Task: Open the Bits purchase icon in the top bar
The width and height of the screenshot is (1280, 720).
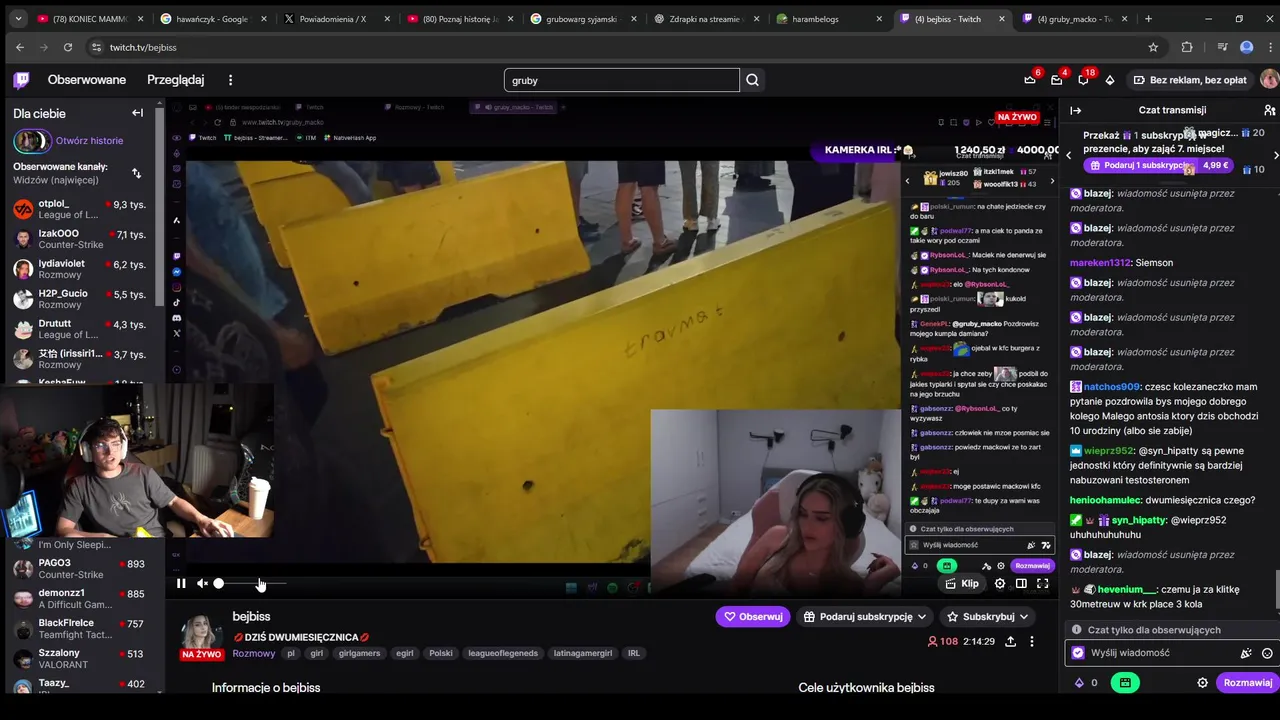Action: point(1109,80)
